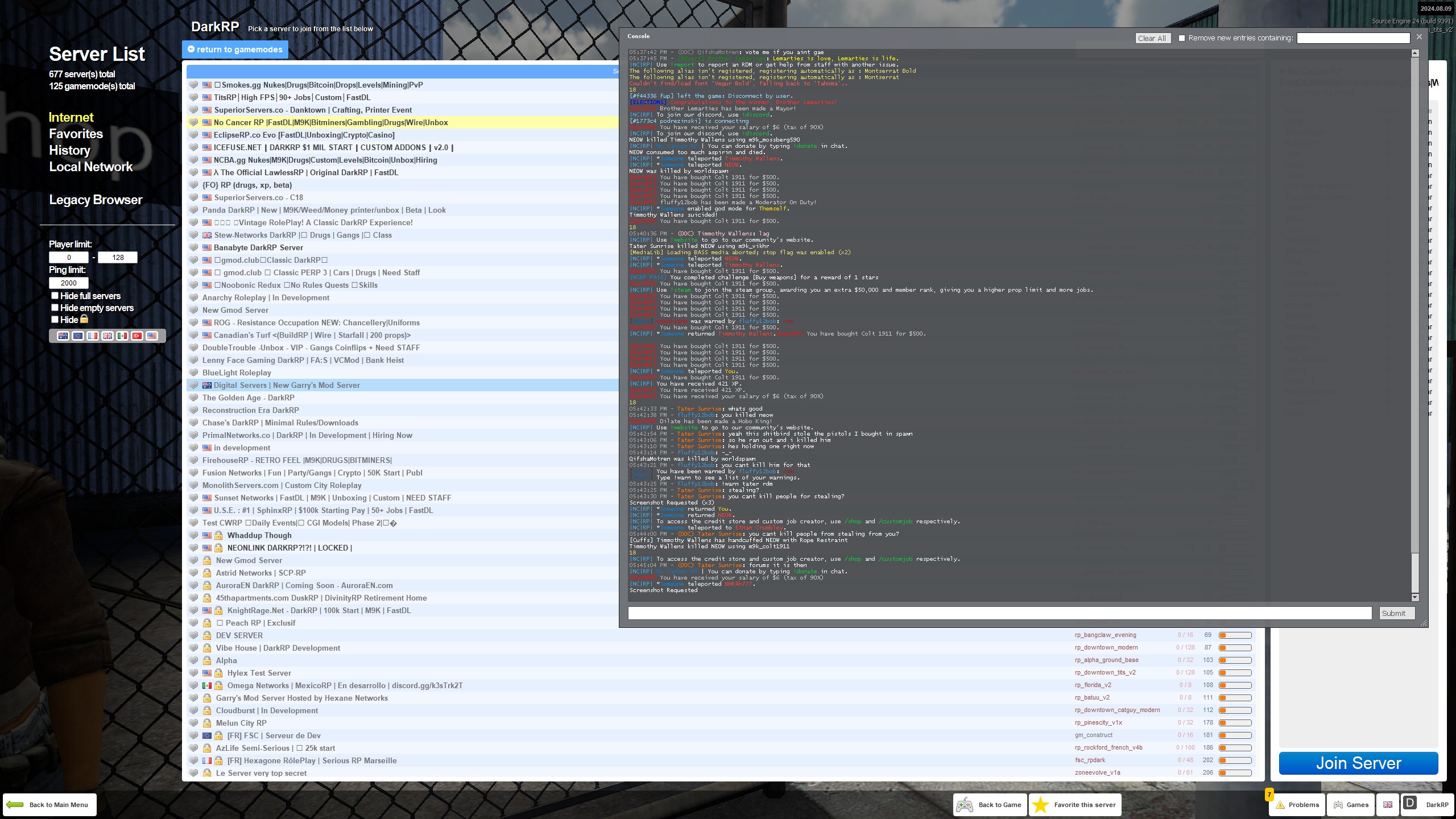The width and height of the screenshot is (1456, 819).
Task: Switch to Favorites server tab
Action: [76, 134]
